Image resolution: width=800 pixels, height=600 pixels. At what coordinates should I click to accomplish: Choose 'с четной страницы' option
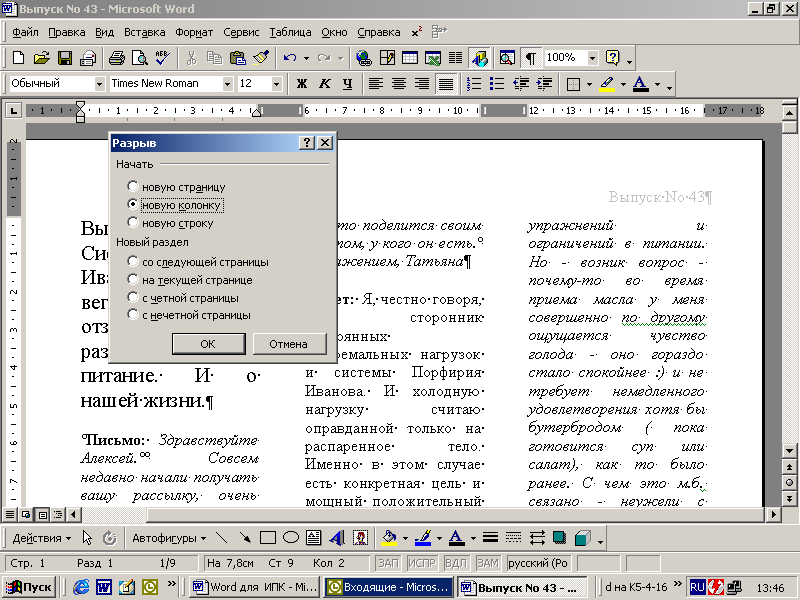pyautogui.click(x=133, y=297)
